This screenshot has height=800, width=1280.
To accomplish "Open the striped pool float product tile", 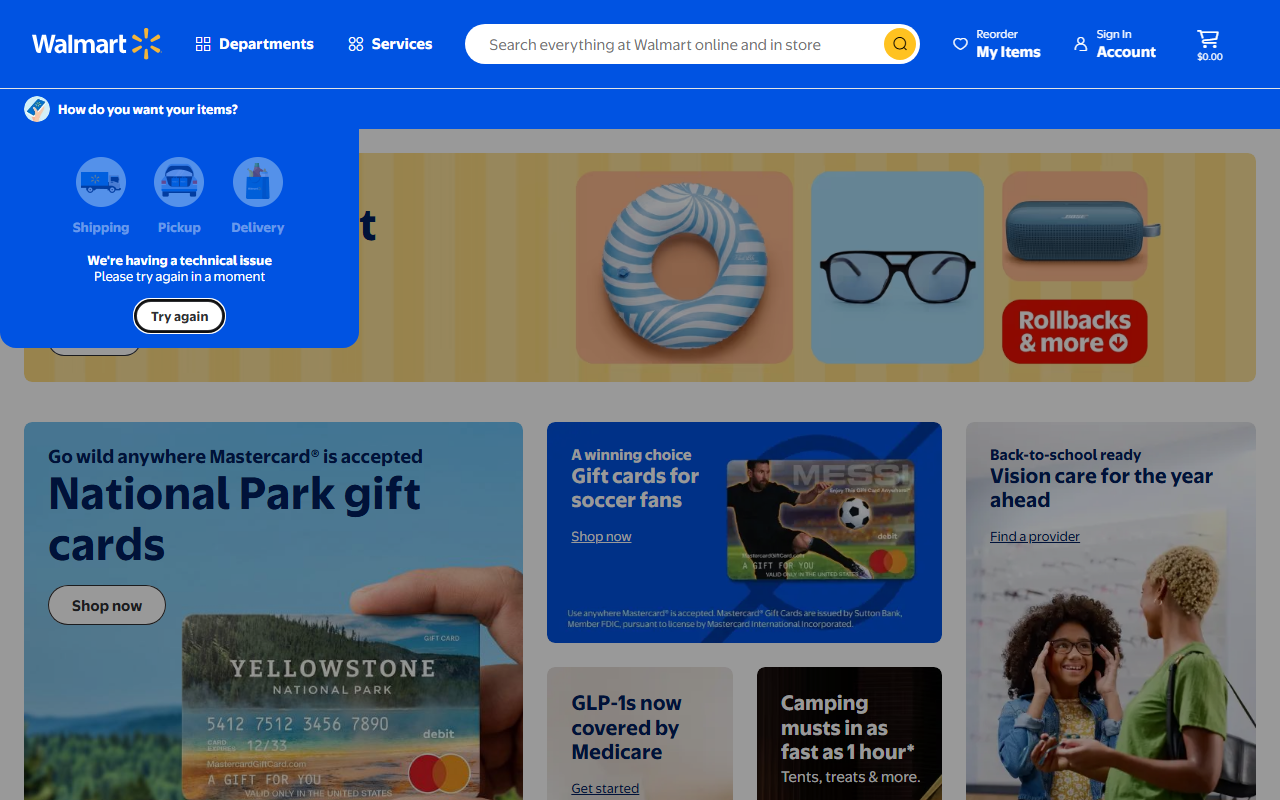I will 684,267.
